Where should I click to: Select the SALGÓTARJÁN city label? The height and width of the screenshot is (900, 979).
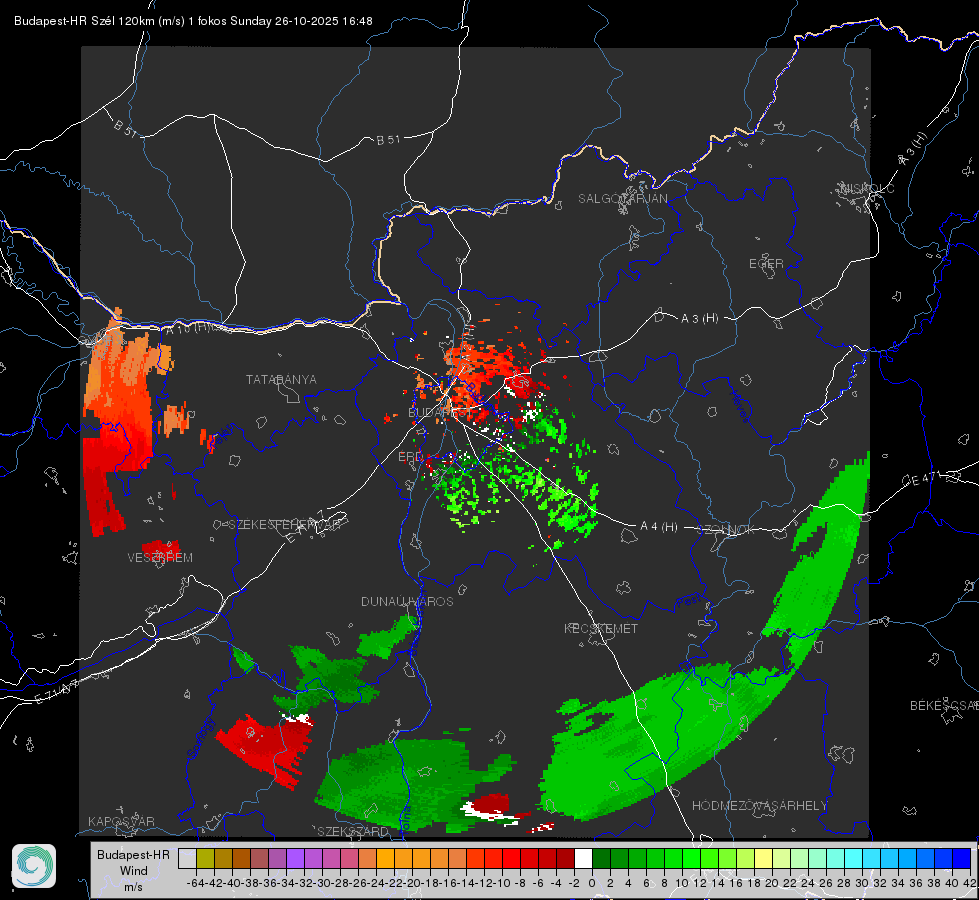tap(622, 199)
